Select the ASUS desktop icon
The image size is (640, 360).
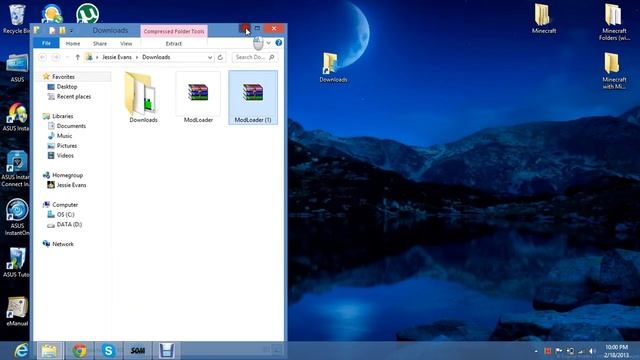[17, 68]
